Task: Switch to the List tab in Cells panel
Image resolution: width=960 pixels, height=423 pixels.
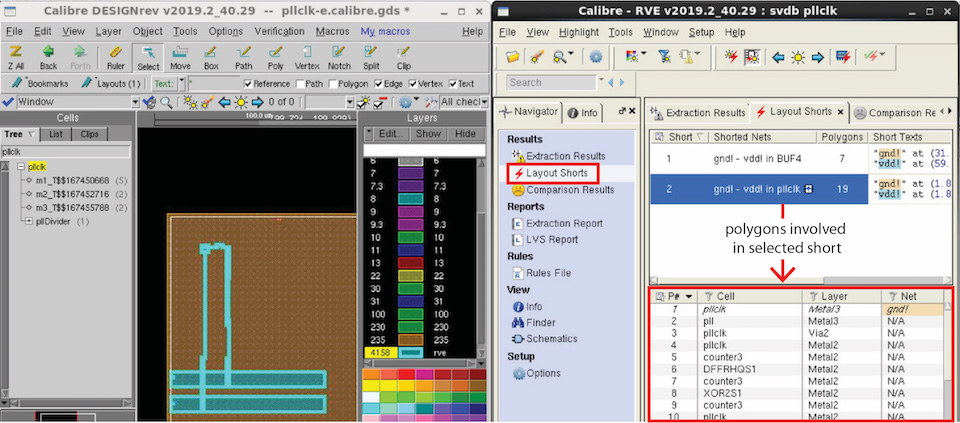Action: click(56, 134)
